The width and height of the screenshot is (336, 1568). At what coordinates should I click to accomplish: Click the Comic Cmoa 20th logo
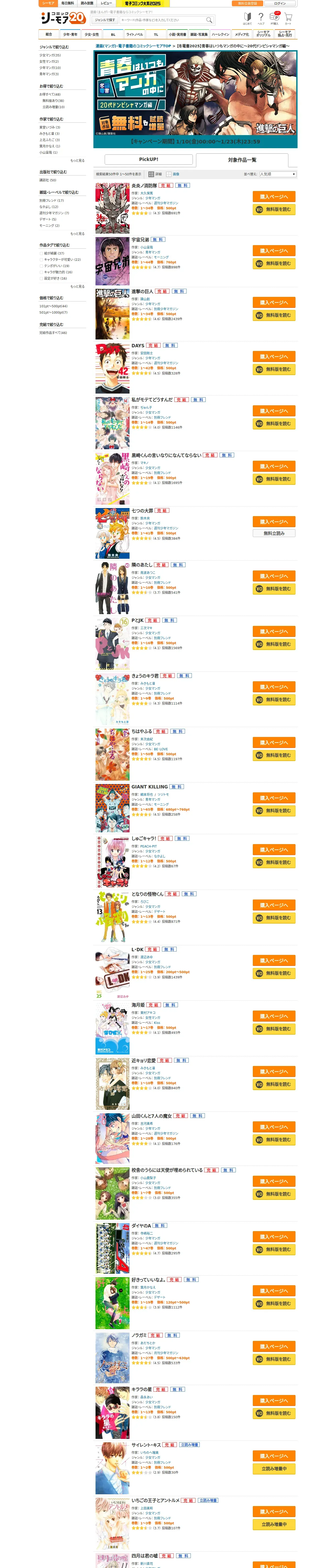tap(63, 18)
